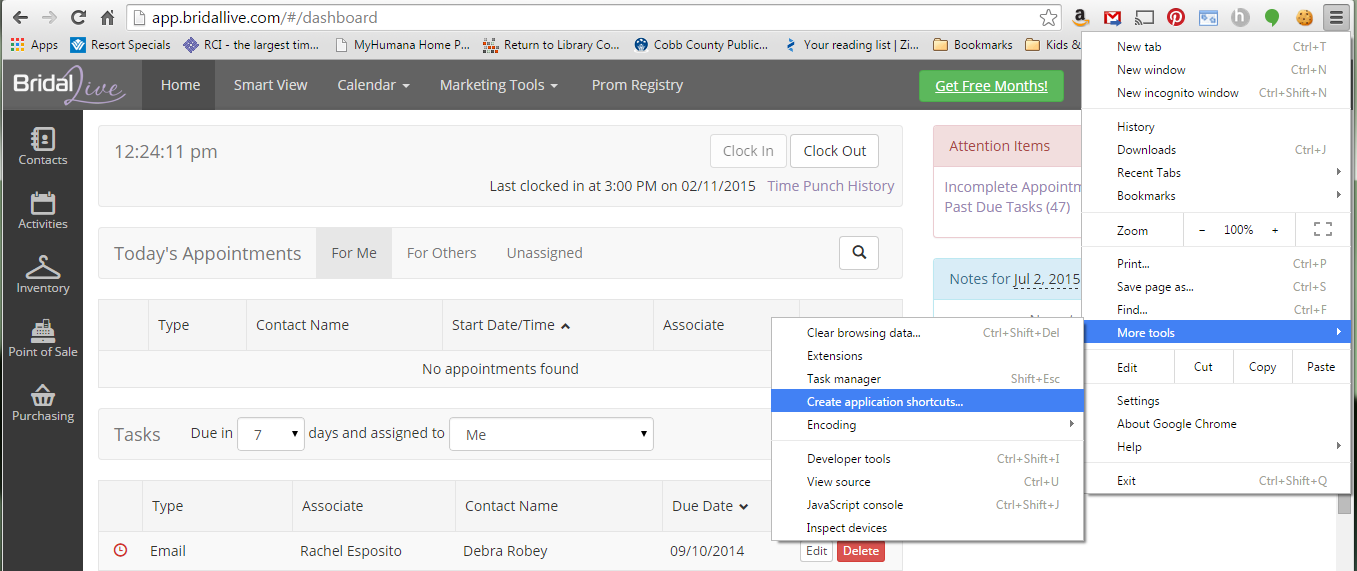The image size is (1357, 571).
Task: Click the Pinterest extension icon
Action: click(1176, 17)
